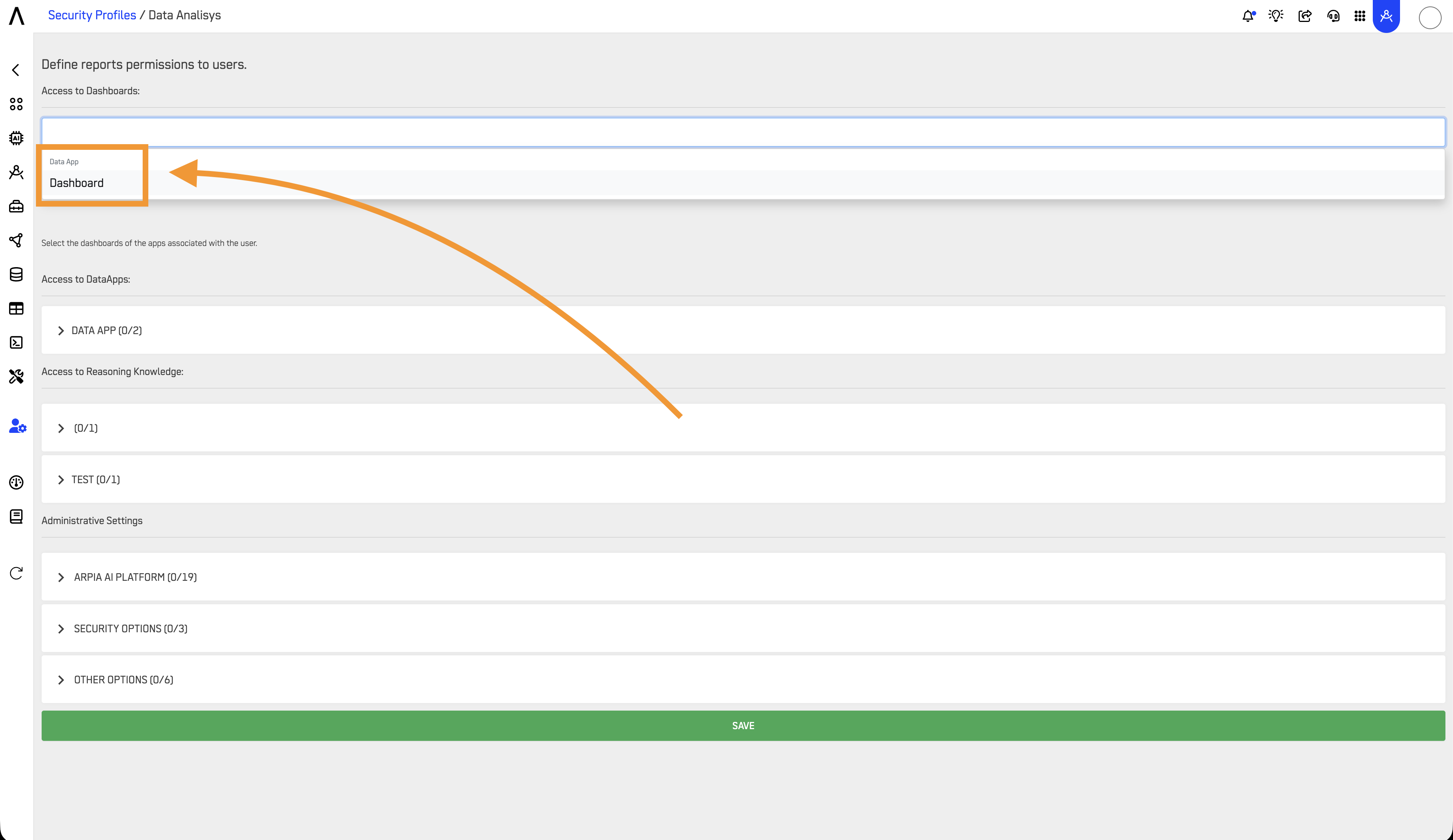1453x840 pixels.
Task: Open the AI chip tool in sidebar
Action: point(16,138)
